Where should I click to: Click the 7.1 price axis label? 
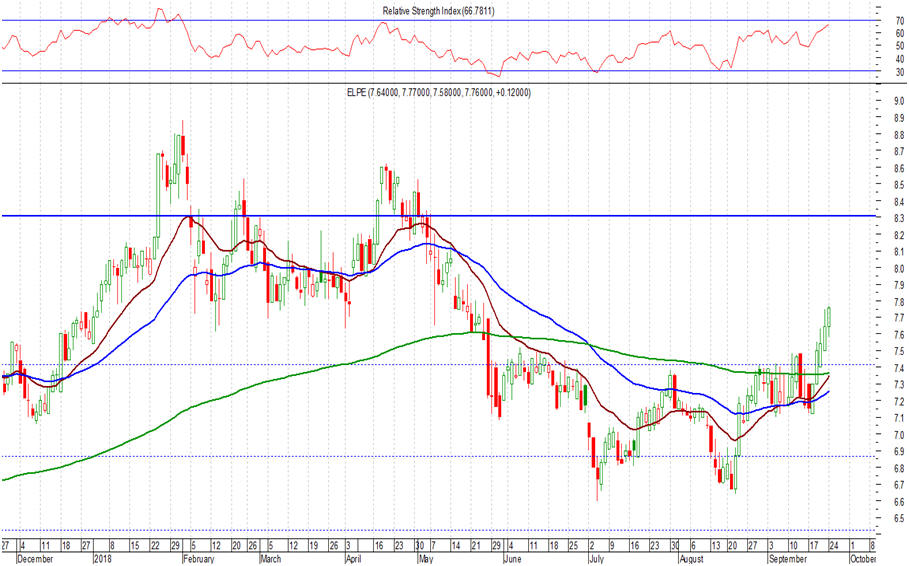[899, 418]
